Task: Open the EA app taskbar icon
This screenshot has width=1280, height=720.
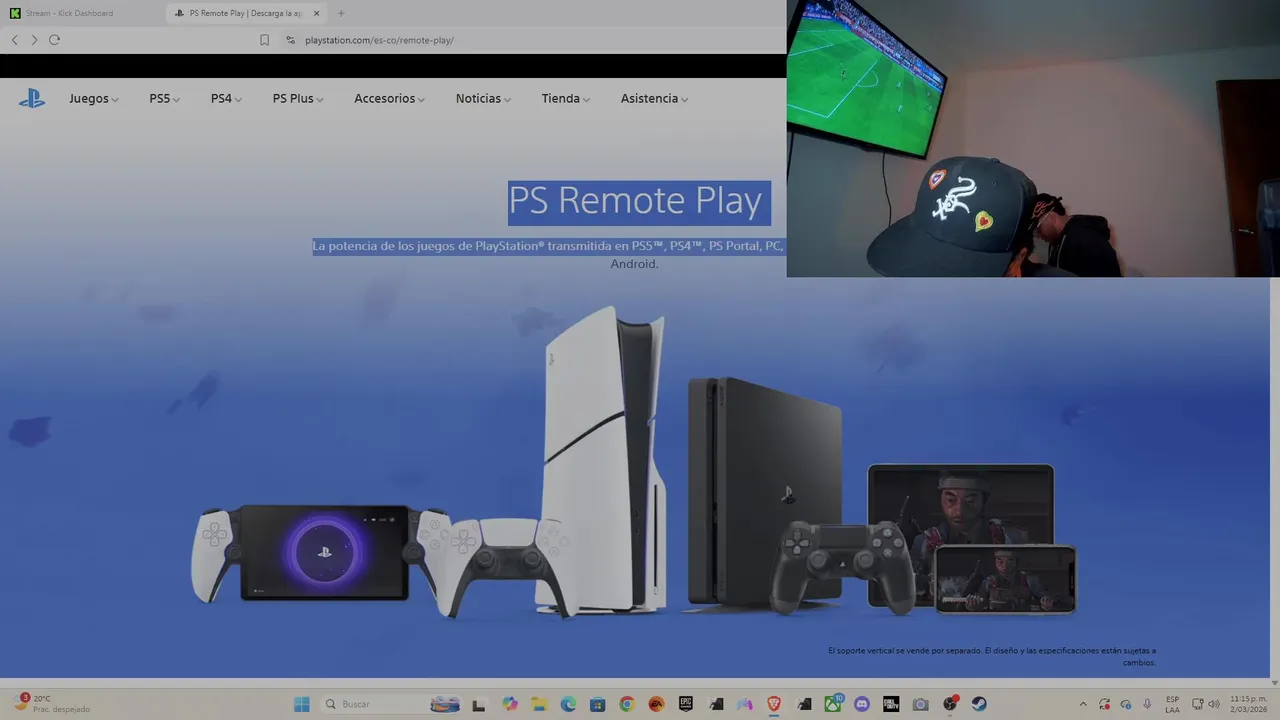Action: [x=656, y=704]
